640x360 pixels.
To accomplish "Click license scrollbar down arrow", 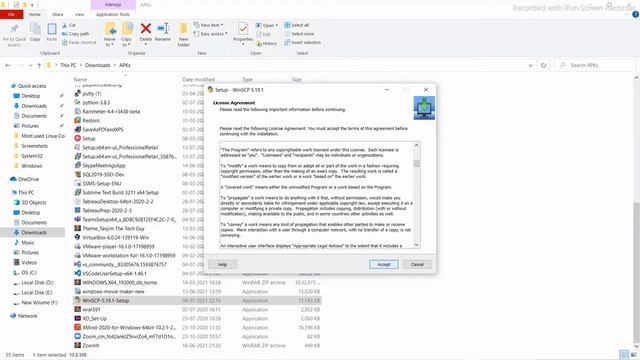I will [416, 245].
